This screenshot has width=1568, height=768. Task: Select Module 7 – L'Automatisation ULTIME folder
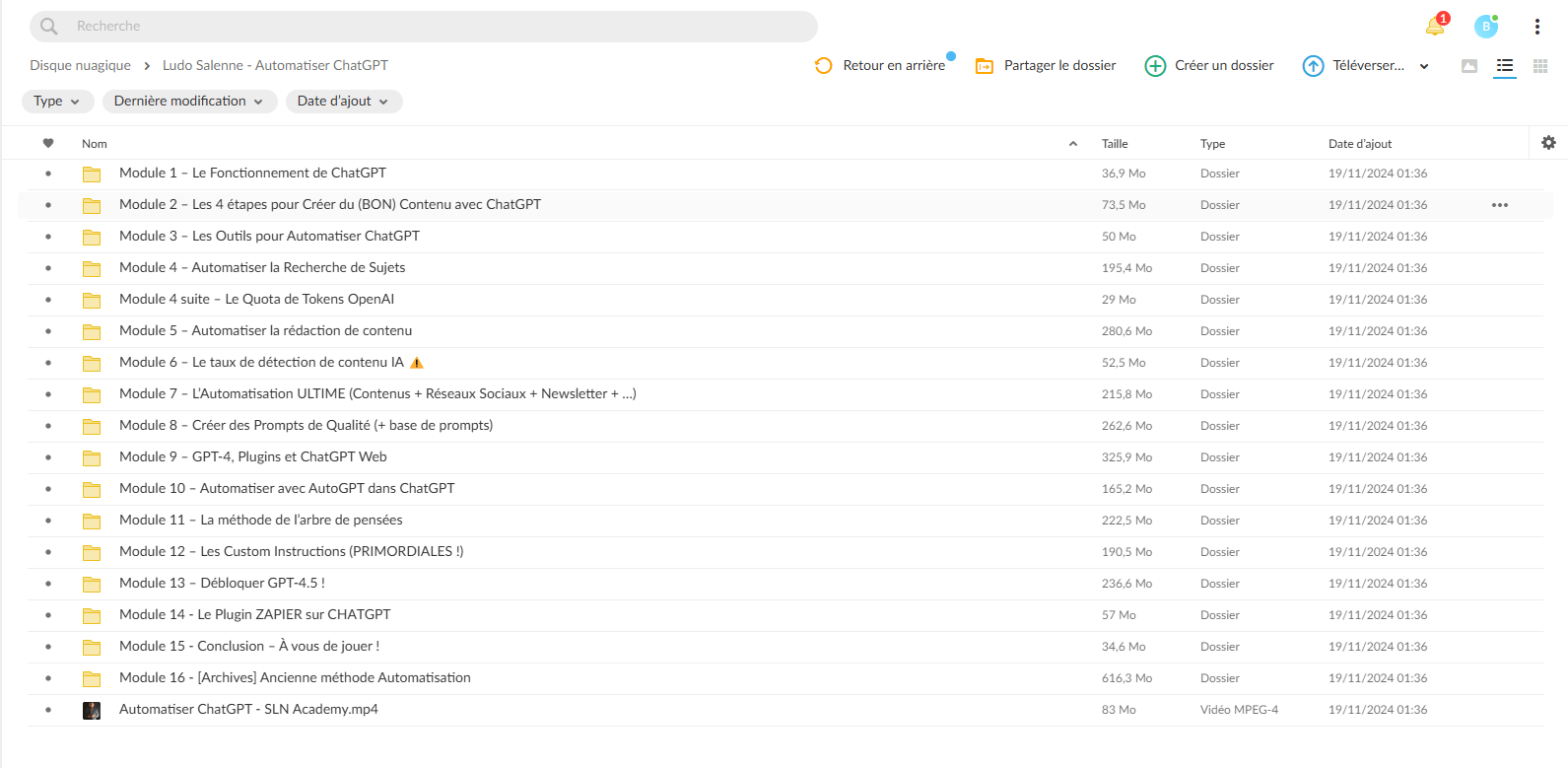click(x=377, y=394)
